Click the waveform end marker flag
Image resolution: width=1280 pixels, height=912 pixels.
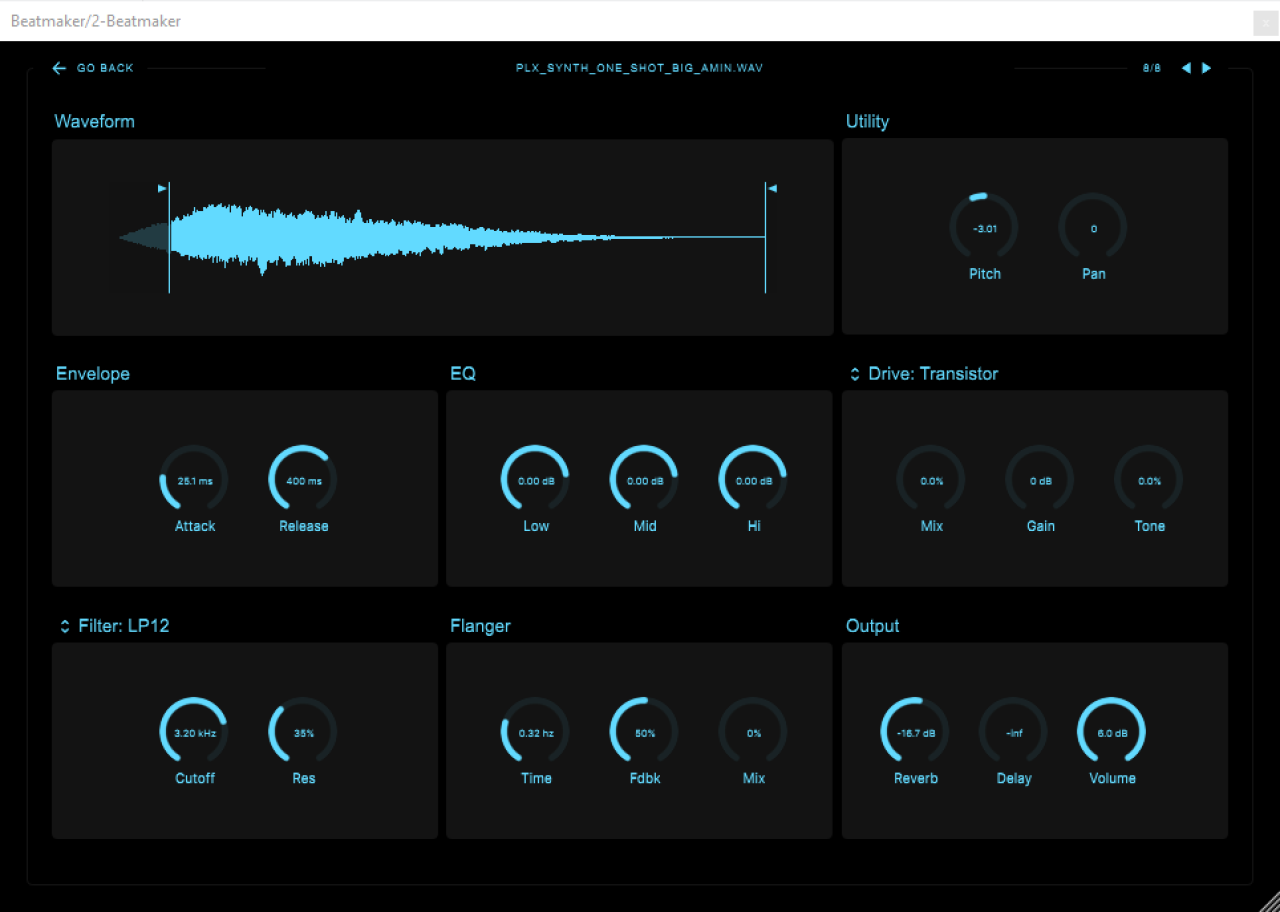point(771,188)
